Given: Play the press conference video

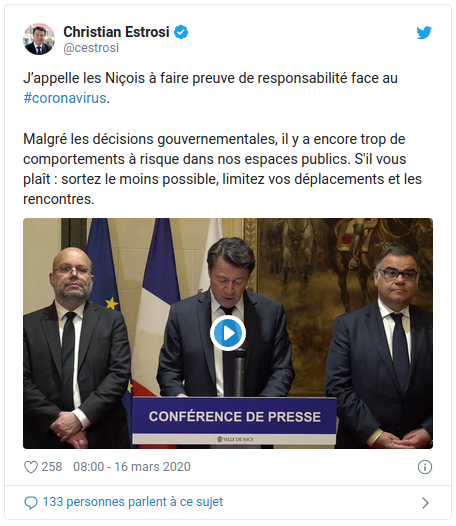Looking at the screenshot, I should [x=228, y=333].
